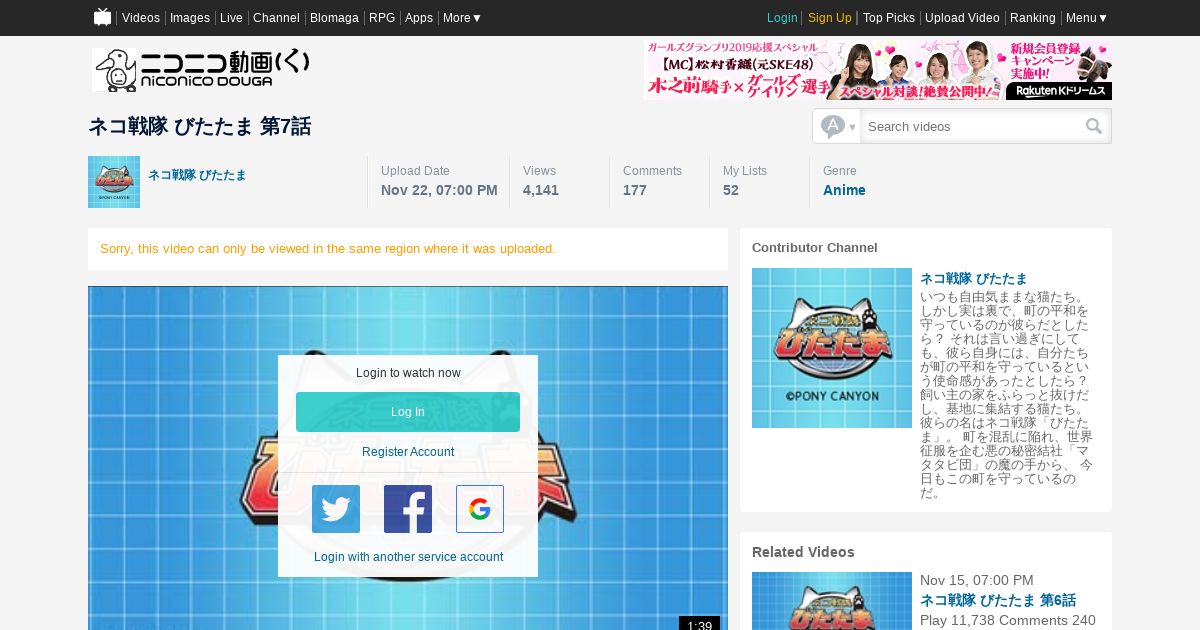This screenshot has height=630, width=1200.
Task: Click 'Play 11,738 Comments 240' text
Action: point(1008,620)
